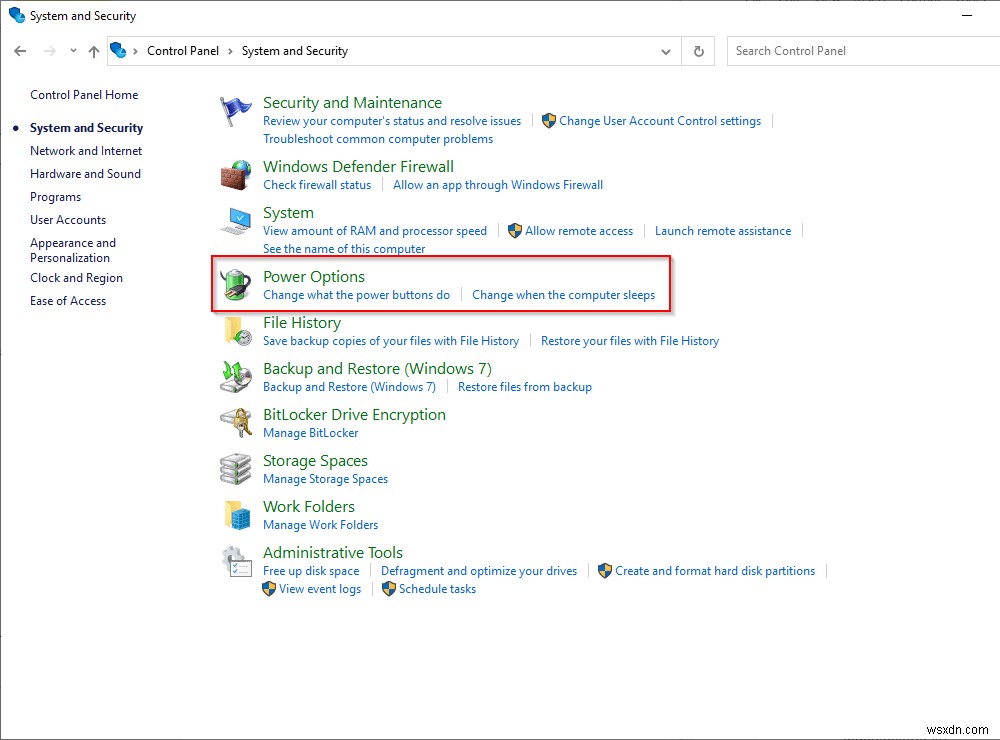Click shield icon beside Schedule tasks
This screenshot has width=1000, height=740.
click(388, 588)
